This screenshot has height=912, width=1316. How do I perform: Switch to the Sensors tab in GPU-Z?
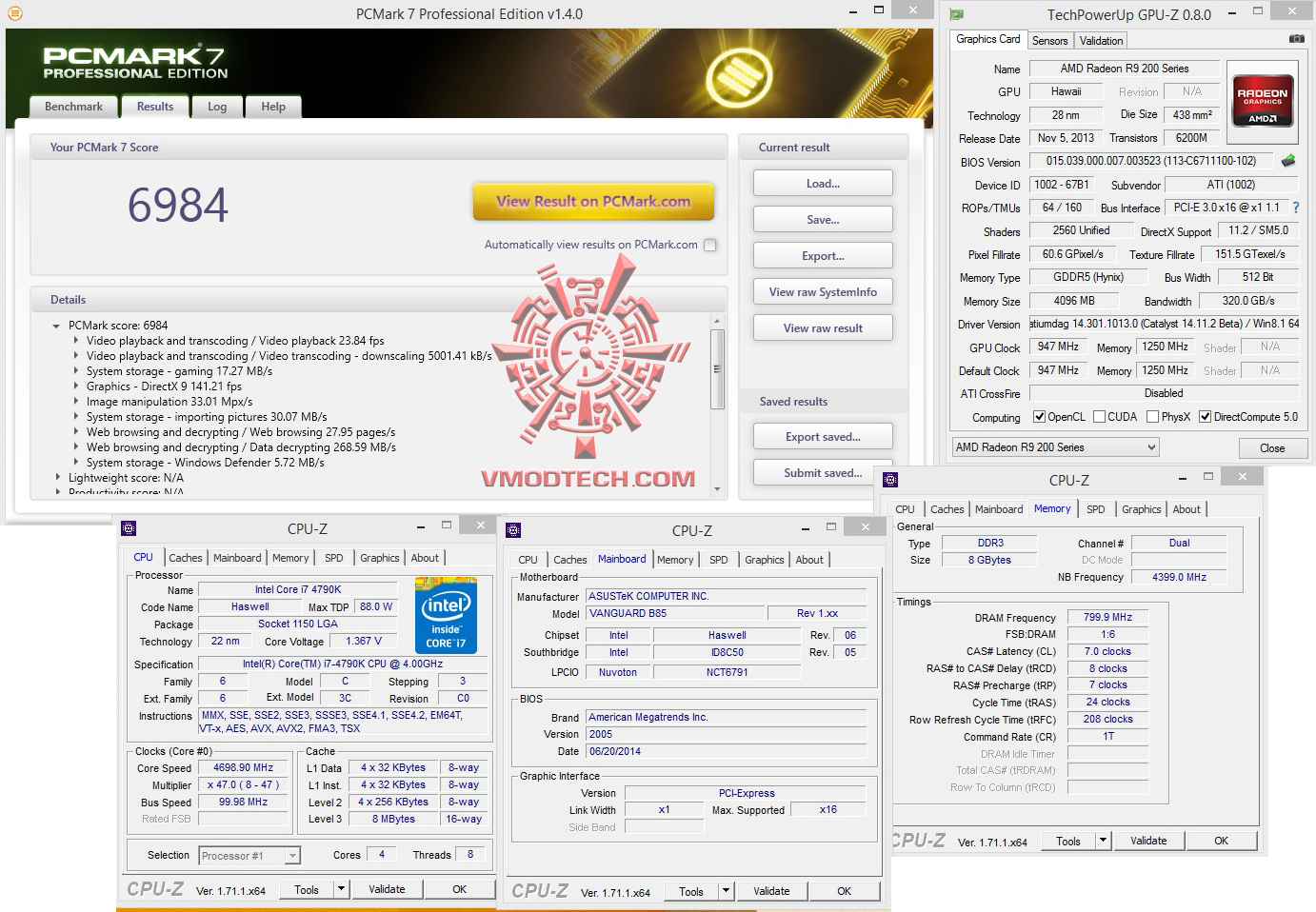pos(1049,40)
